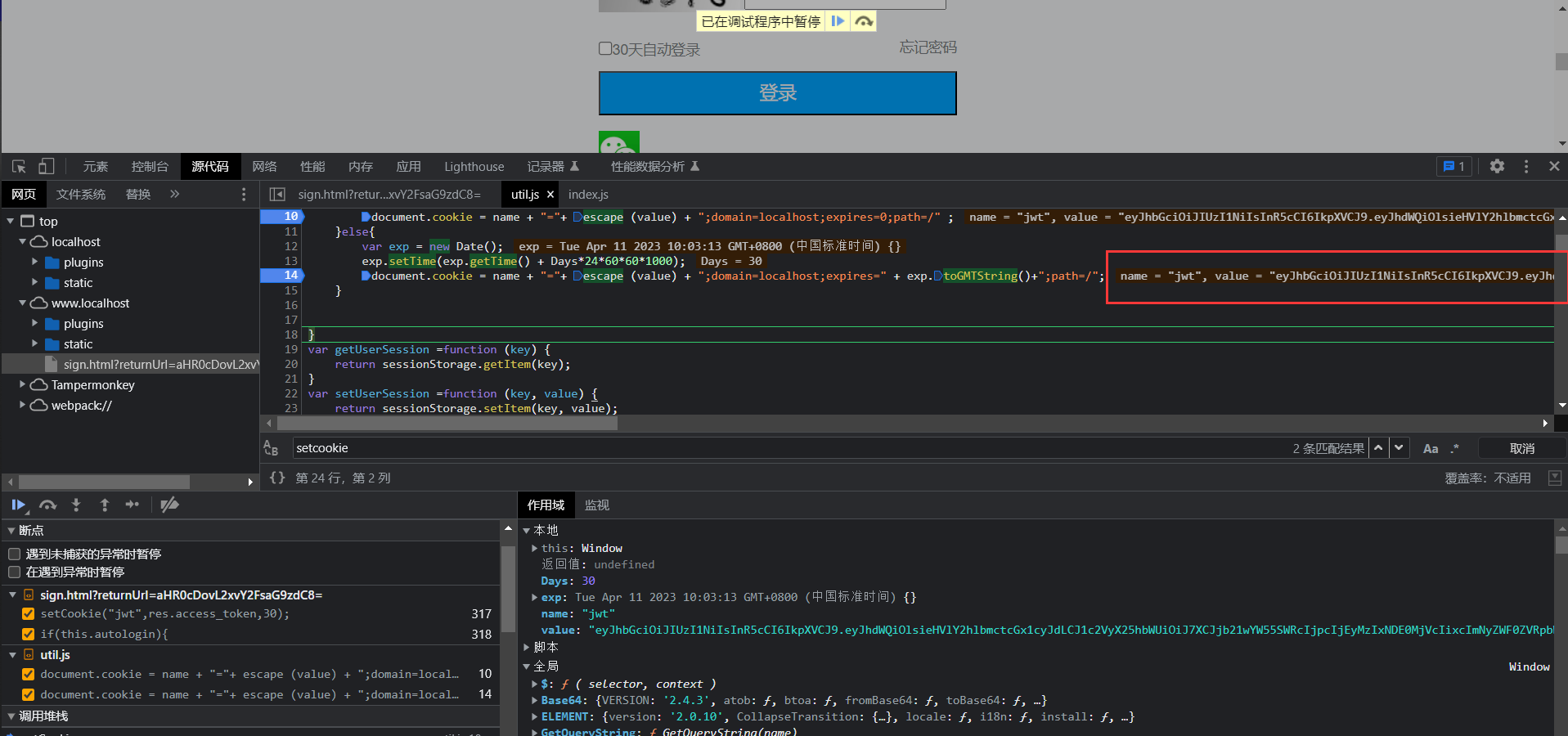Deactivate all breakpoints icon

(x=169, y=505)
